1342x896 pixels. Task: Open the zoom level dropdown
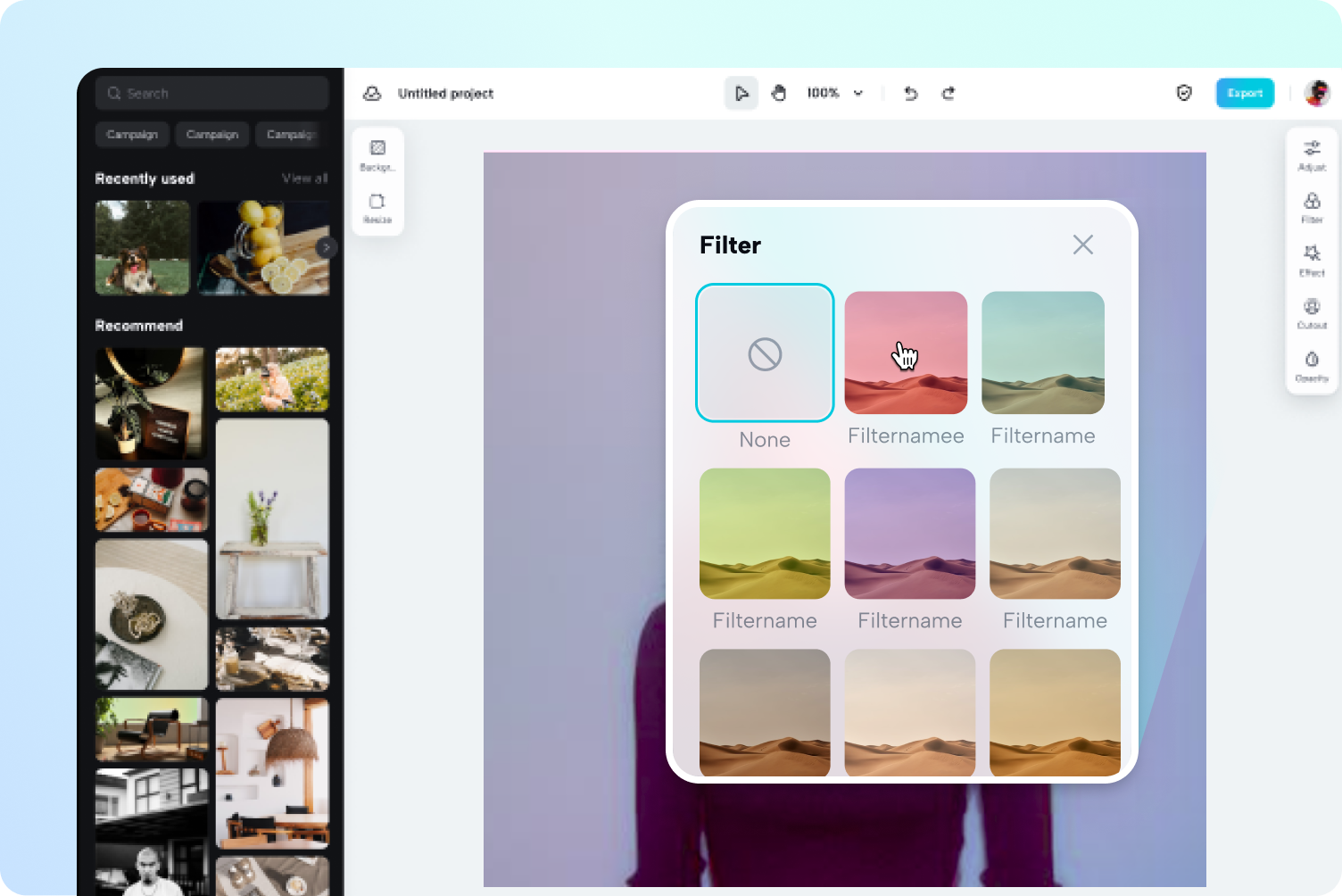click(x=835, y=93)
